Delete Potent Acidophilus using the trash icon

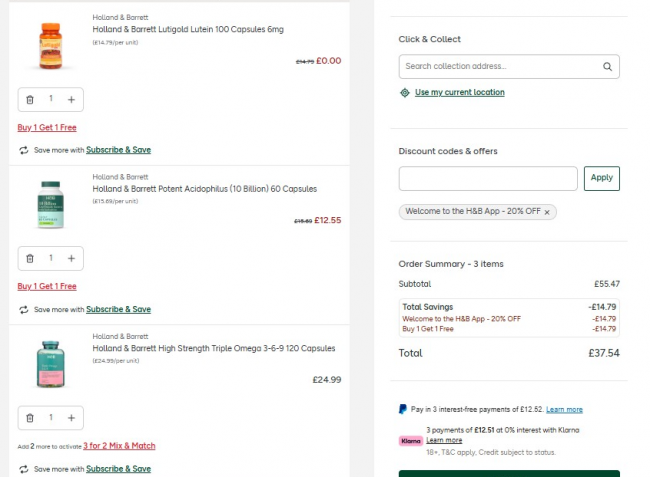coord(30,258)
